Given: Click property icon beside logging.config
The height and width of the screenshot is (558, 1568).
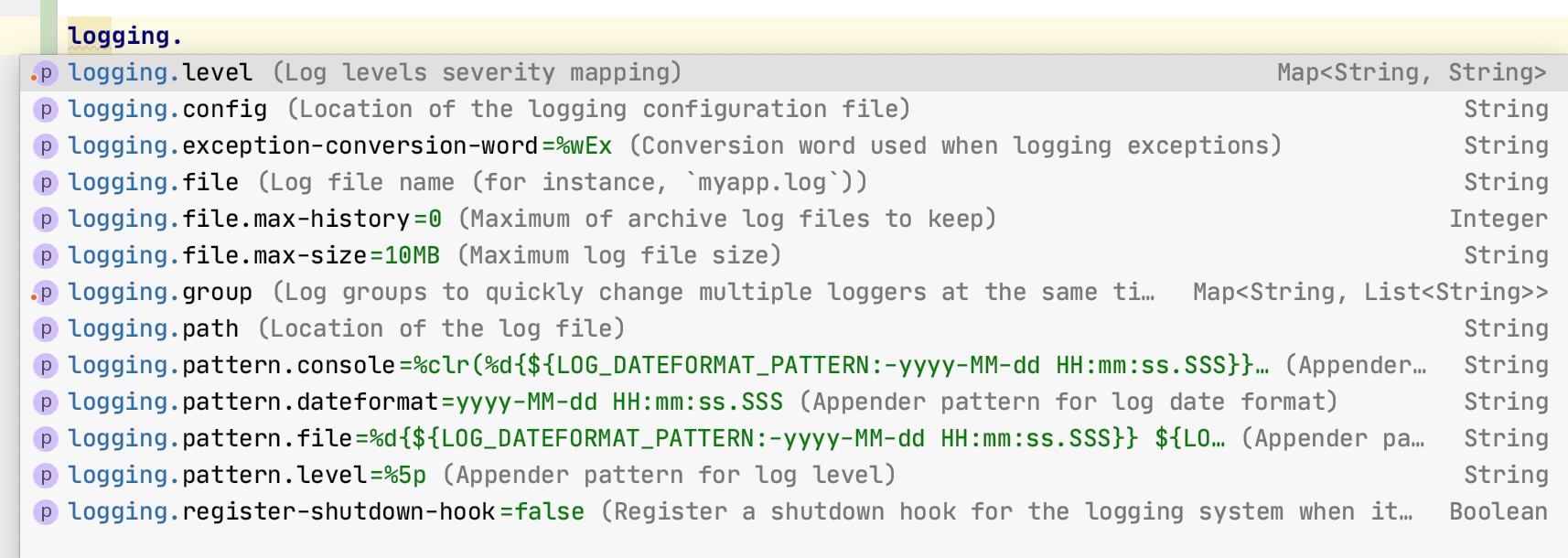Looking at the screenshot, I should click(45, 110).
